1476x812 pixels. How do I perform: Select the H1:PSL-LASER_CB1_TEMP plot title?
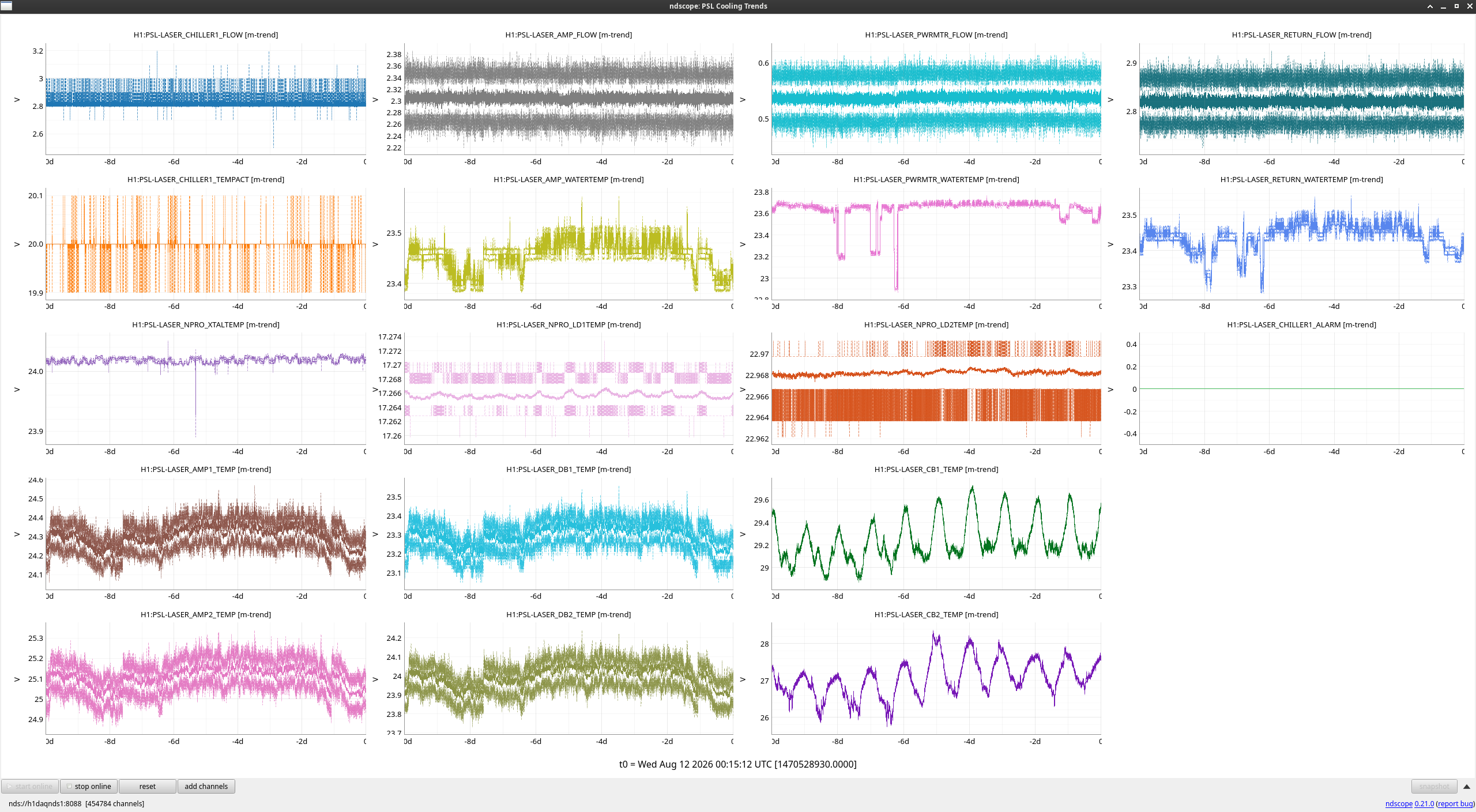936,469
